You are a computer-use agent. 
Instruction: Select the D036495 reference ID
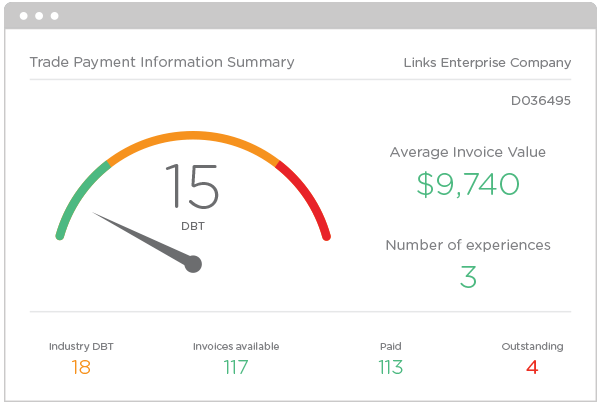[541, 101]
